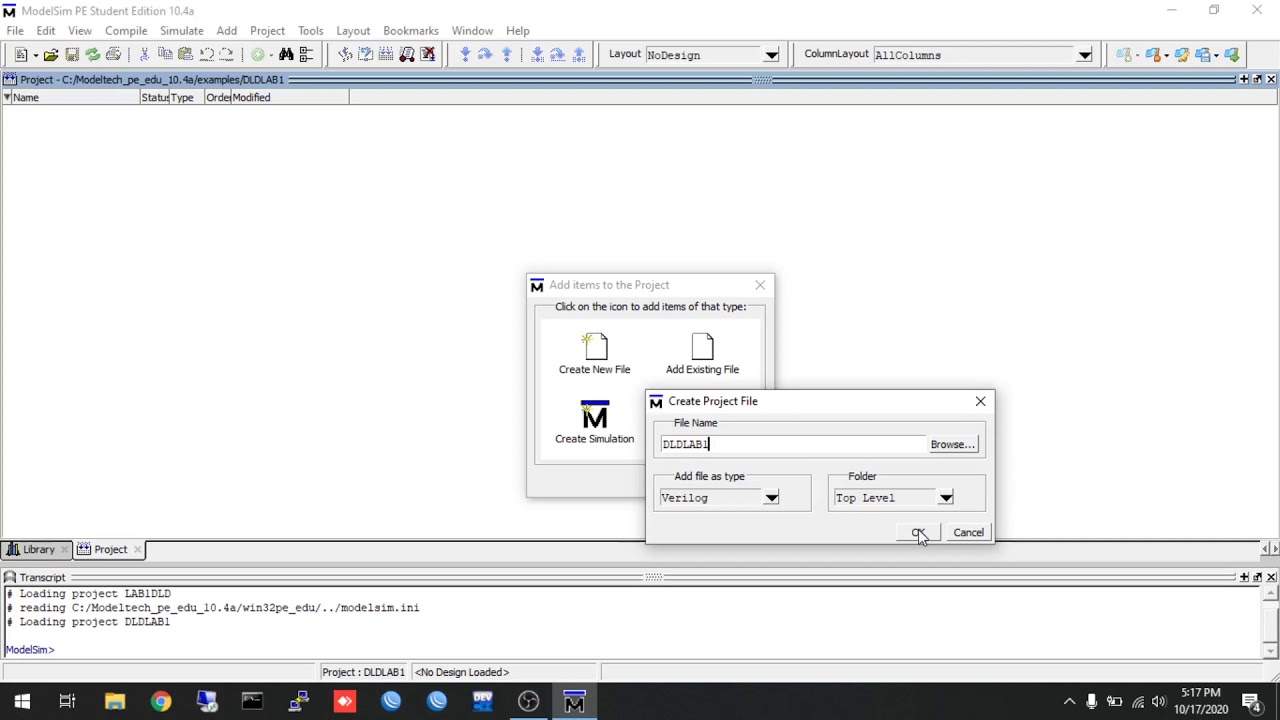
Task: Click the Compile toolbar icon
Action: tap(345, 55)
